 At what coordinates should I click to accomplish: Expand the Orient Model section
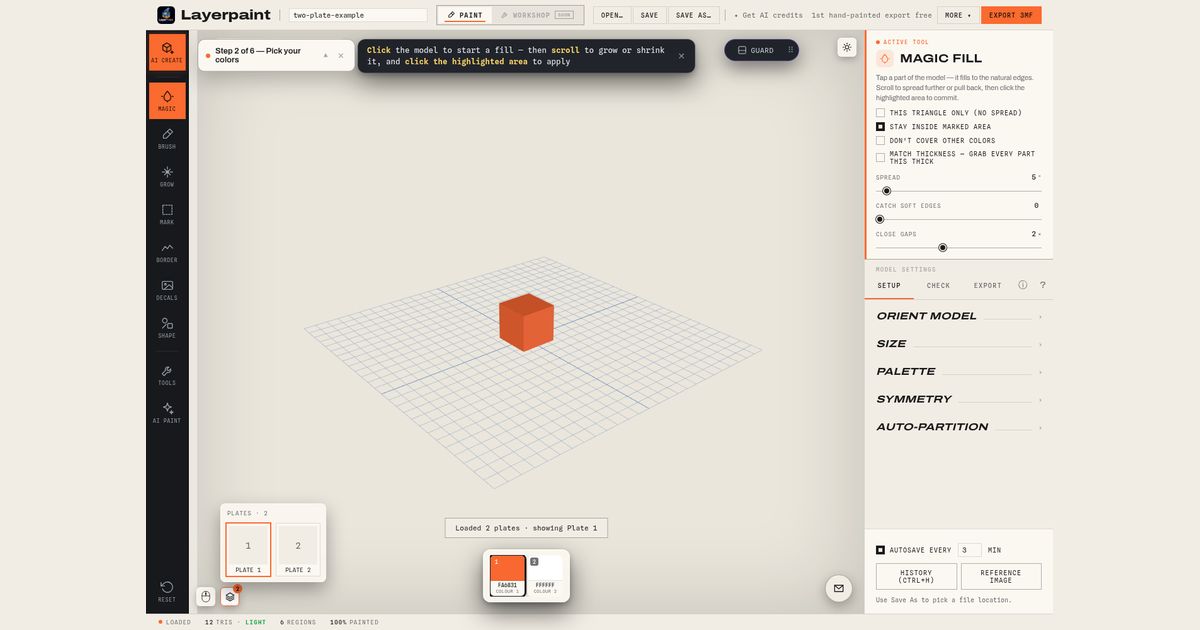(959, 316)
